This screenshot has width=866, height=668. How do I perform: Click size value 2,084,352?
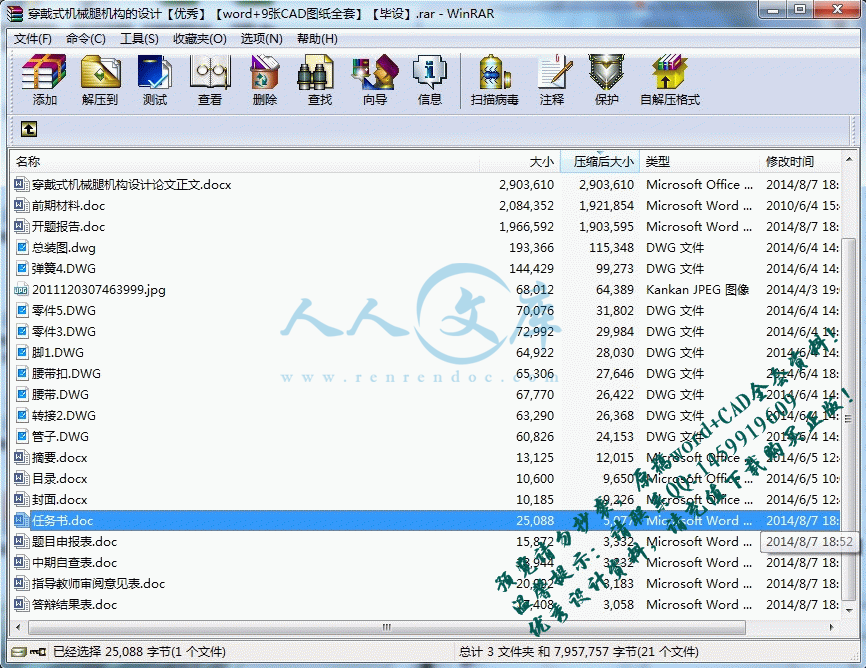[526, 206]
